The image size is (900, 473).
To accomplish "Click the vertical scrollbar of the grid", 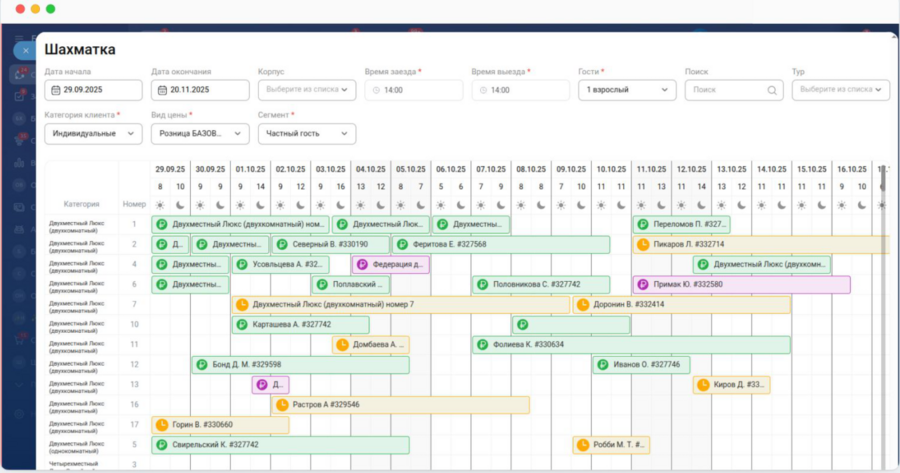I will tap(883, 180).
